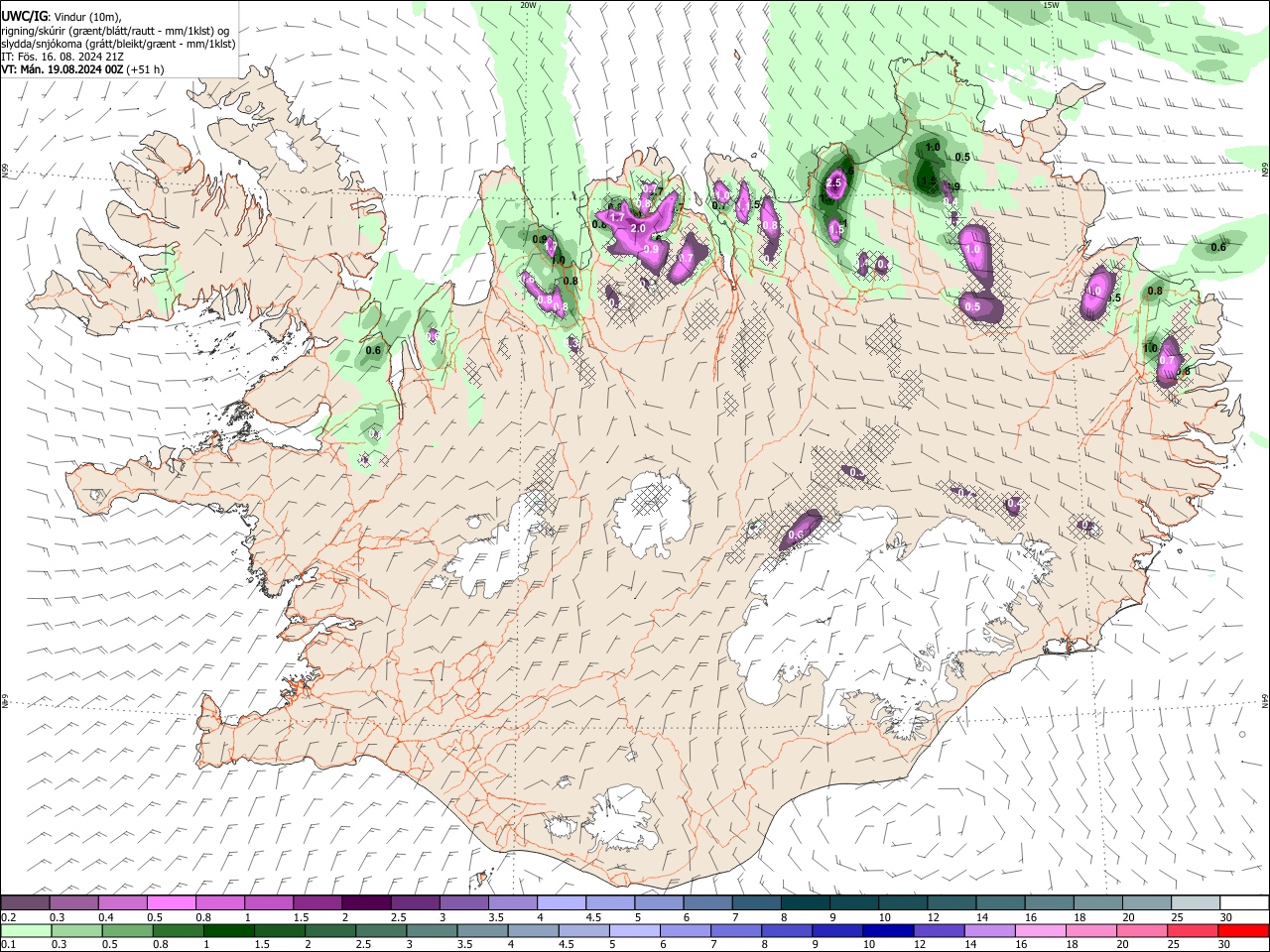Click the '0.1' label in the rain legend
The height and width of the screenshot is (952, 1270).
tap(7, 945)
